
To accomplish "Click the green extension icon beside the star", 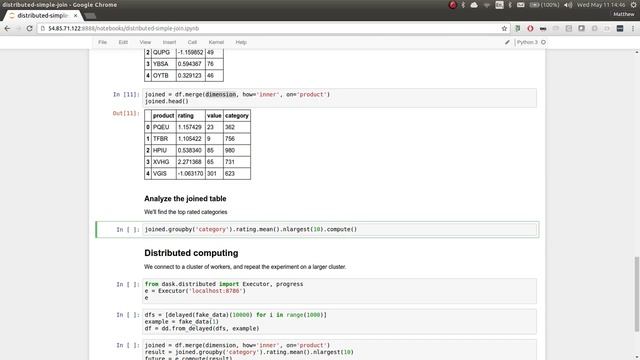I will (518, 29).
